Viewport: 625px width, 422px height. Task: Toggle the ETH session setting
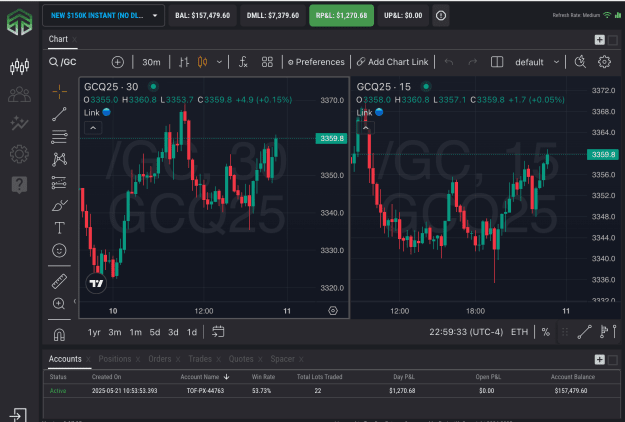tap(519, 332)
